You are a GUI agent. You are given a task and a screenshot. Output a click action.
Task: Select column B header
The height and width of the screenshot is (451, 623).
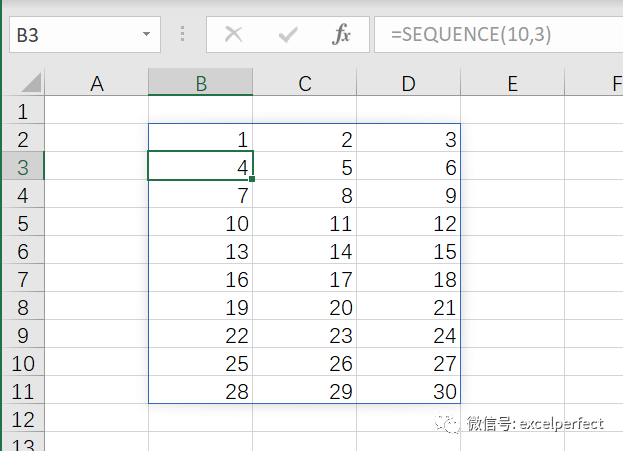[201, 84]
